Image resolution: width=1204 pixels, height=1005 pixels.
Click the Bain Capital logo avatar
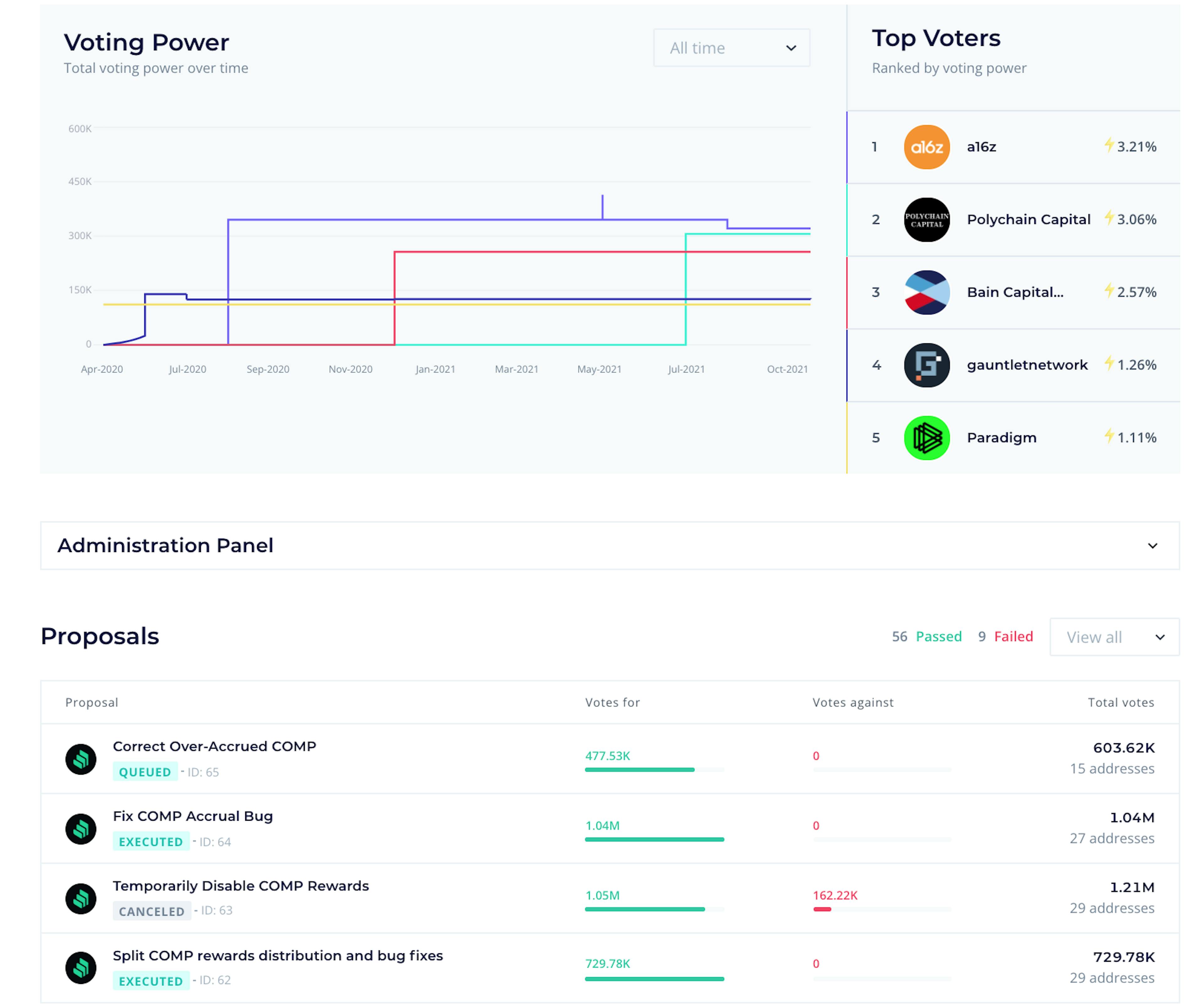[927, 292]
